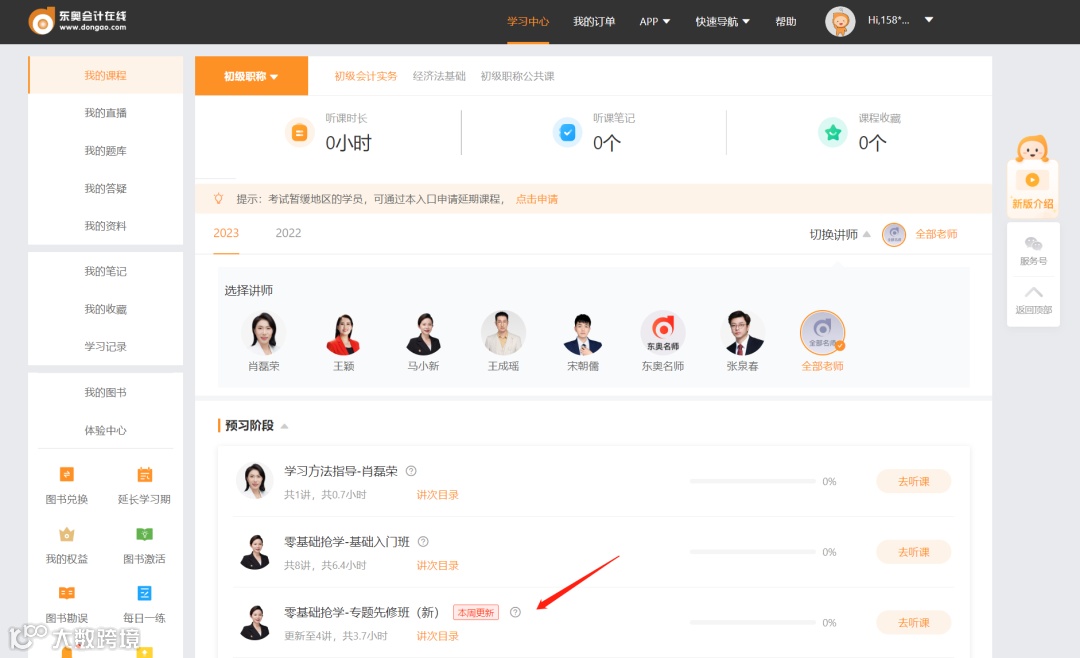The image size is (1080, 658).
Task: Open the user avatar in header
Action: [x=840, y=21]
